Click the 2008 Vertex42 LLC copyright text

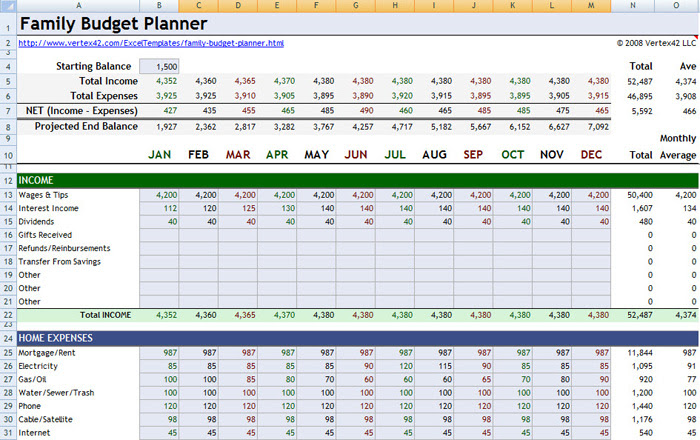(x=656, y=43)
